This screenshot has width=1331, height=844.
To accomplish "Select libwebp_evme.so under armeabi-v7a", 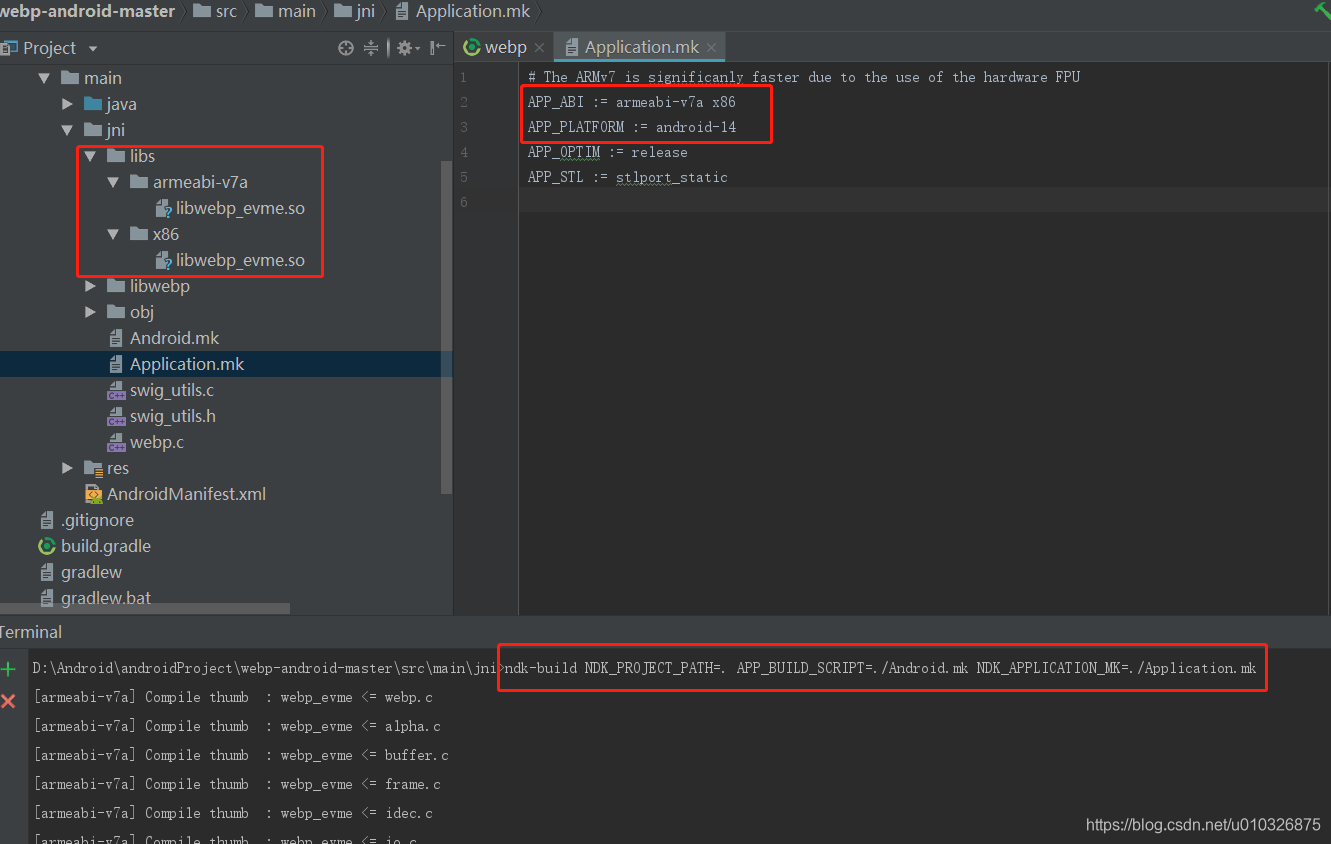I will (230, 208).
